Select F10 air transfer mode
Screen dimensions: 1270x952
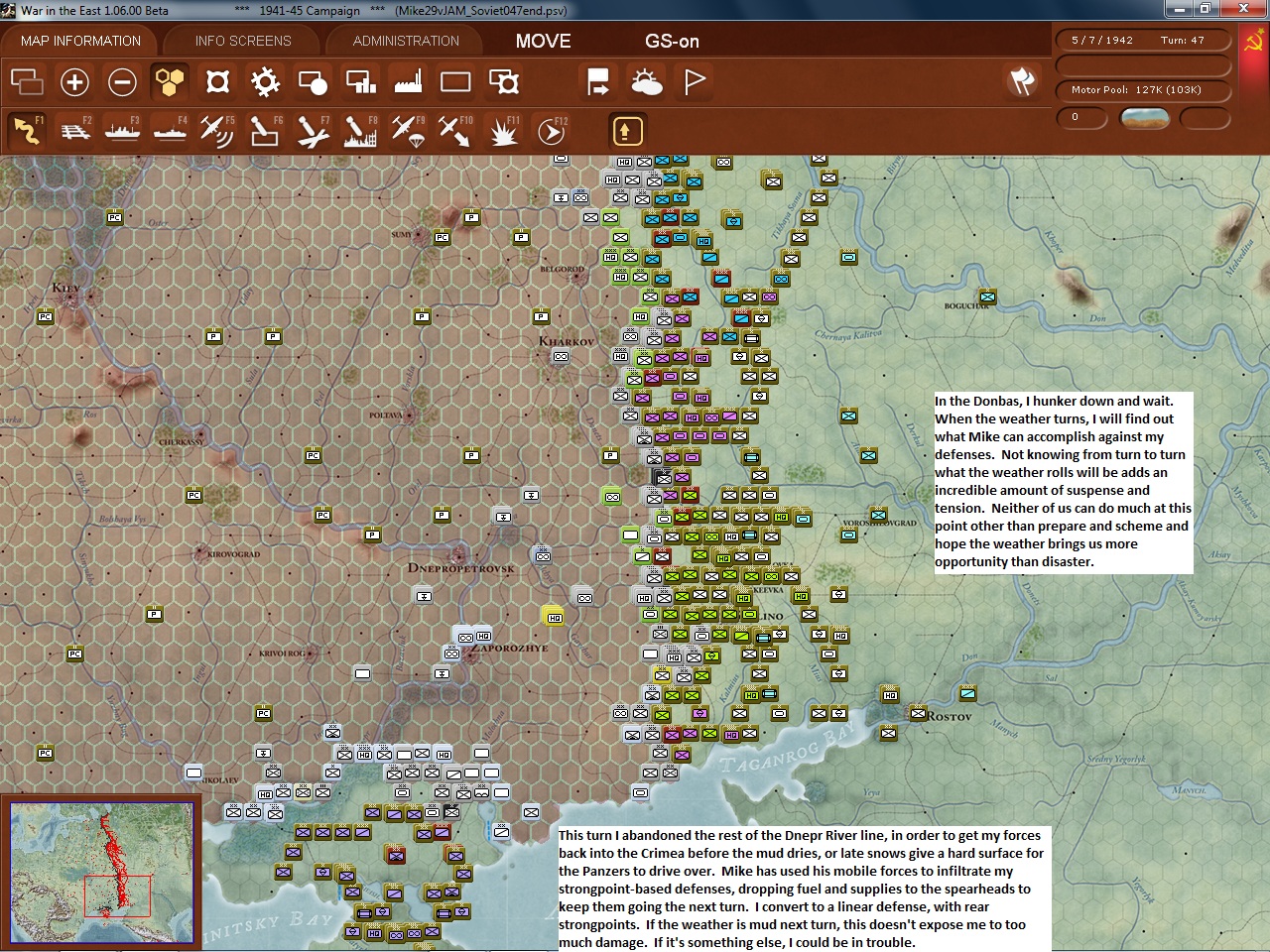[455, 130]
